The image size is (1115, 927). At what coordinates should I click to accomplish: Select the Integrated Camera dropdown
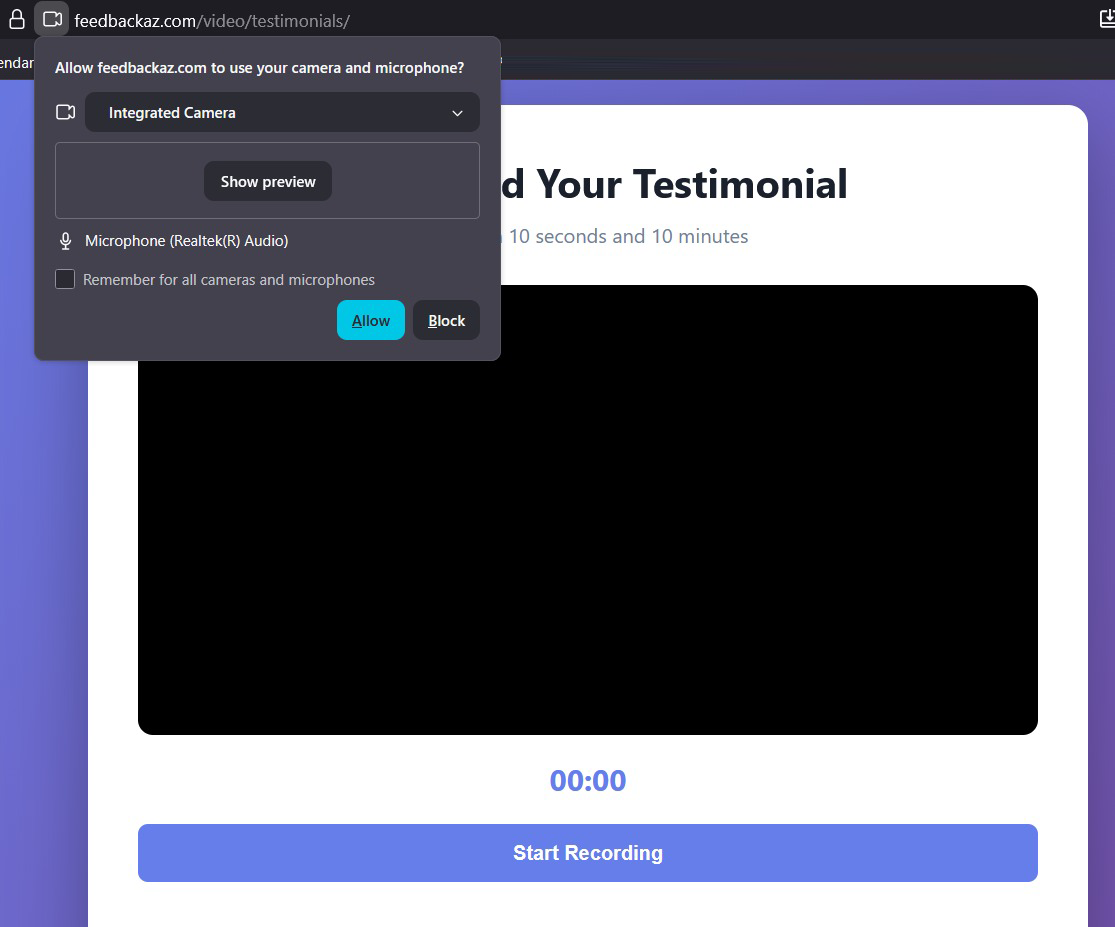point(282,112)
